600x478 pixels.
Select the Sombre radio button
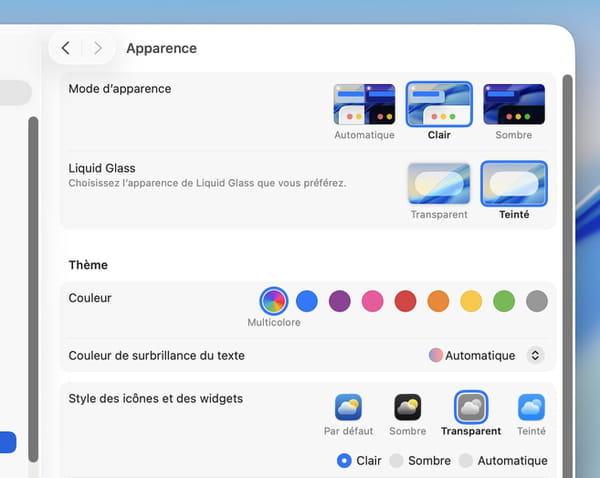(x=396, y=461)
